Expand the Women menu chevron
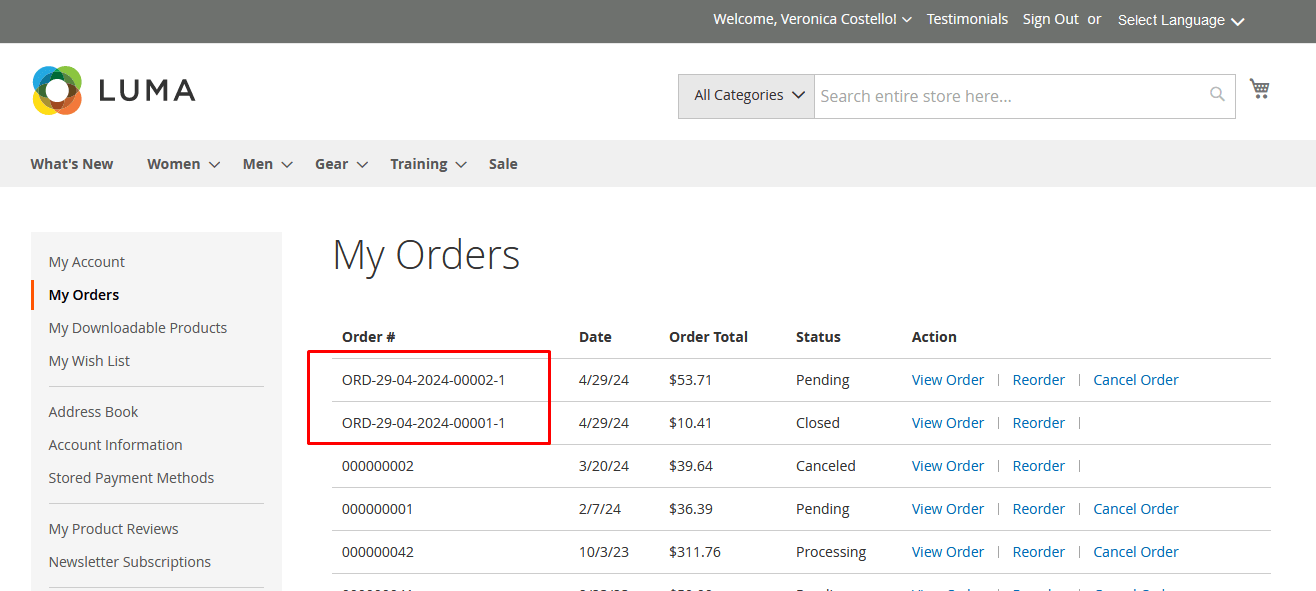Screen dimensions: 1316x591 pos(214,165)
